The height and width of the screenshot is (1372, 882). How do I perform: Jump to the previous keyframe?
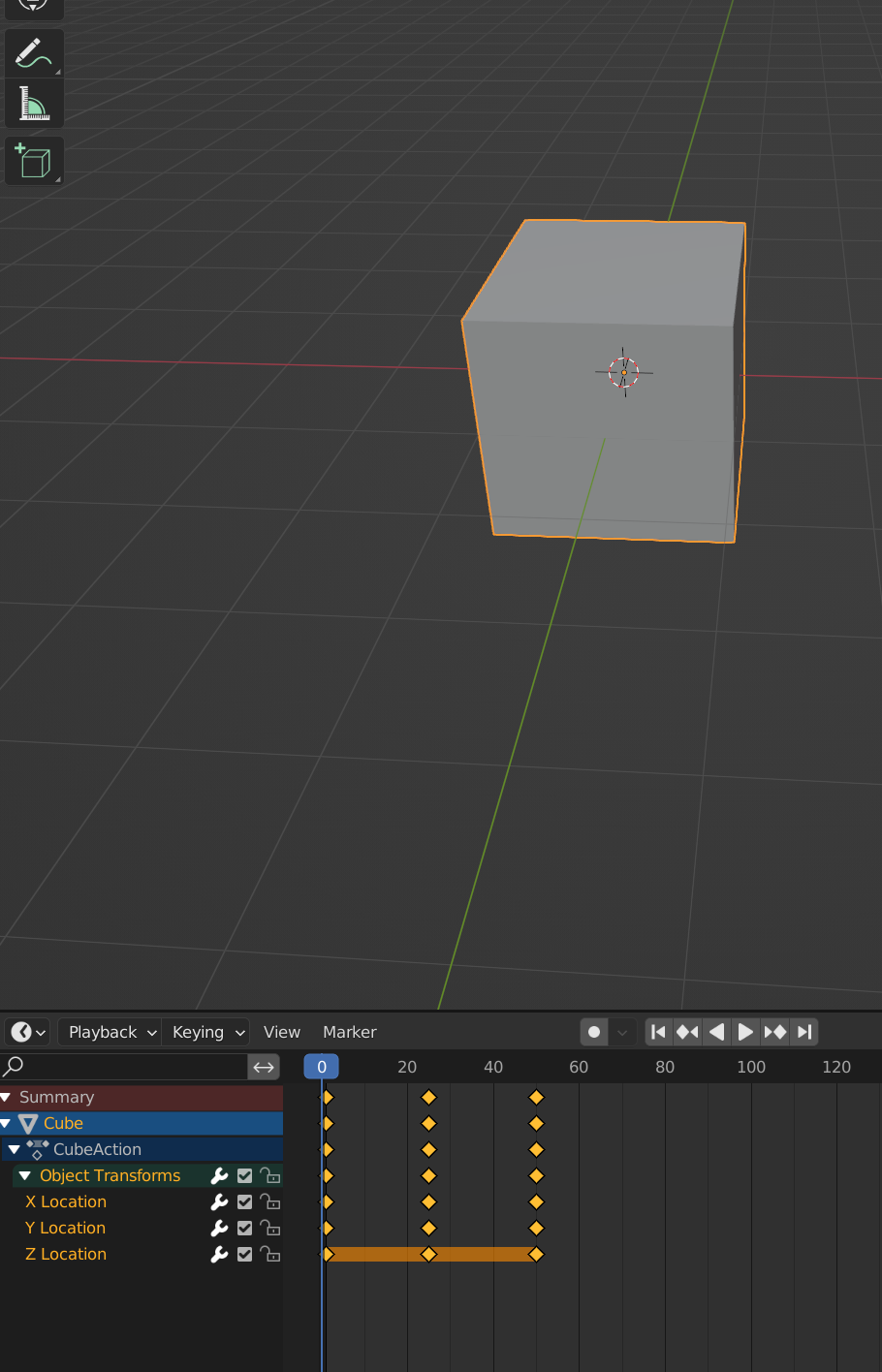pos(687,1032)
